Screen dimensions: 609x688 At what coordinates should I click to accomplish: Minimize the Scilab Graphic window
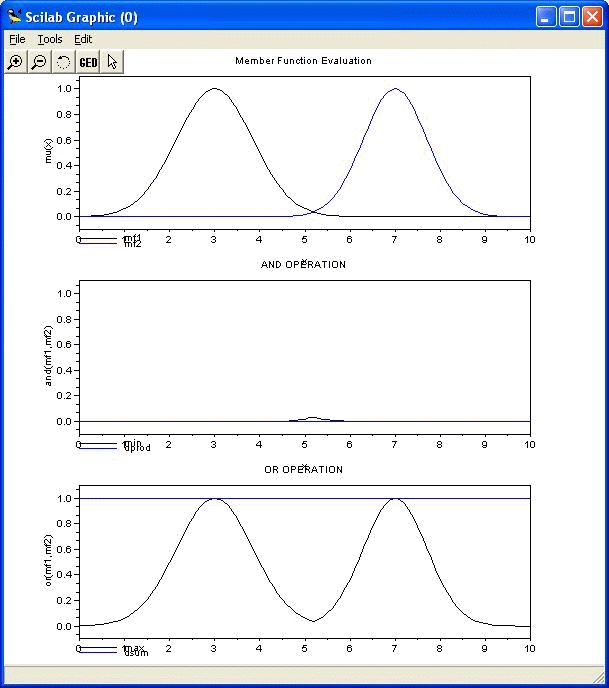pos(546,17)
